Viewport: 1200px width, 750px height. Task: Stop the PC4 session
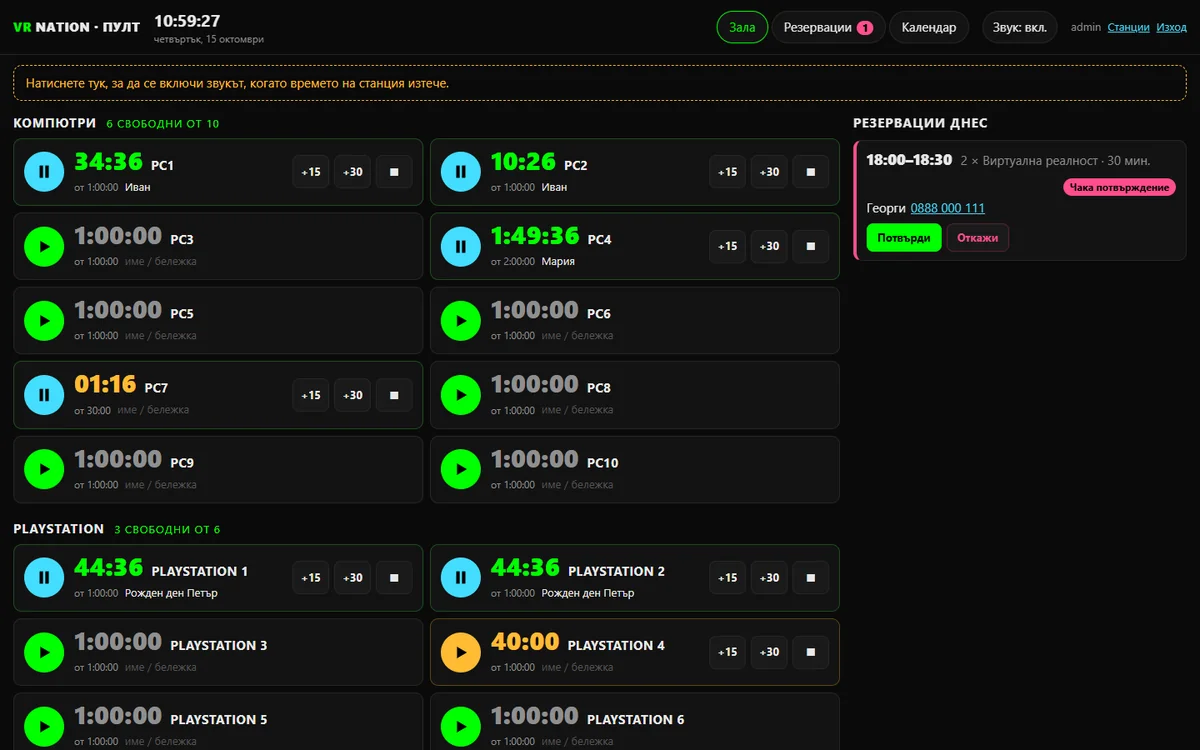(x=811, y=246)
